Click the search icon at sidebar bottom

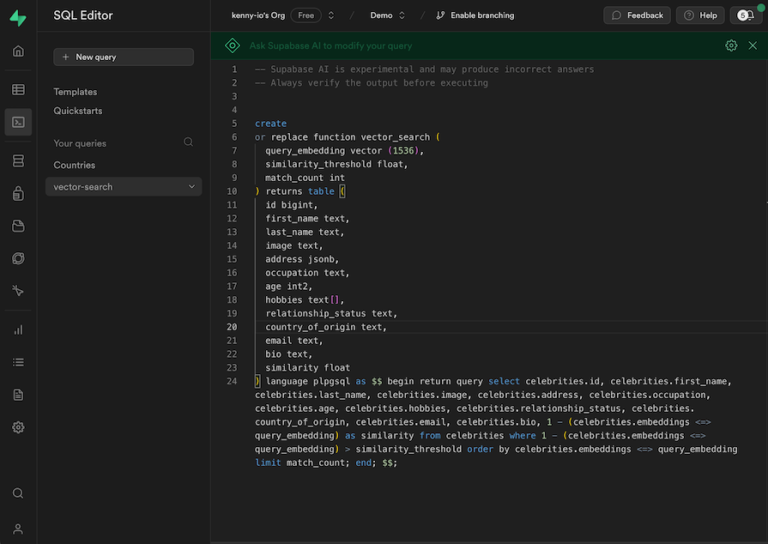(x=18, y=493)
